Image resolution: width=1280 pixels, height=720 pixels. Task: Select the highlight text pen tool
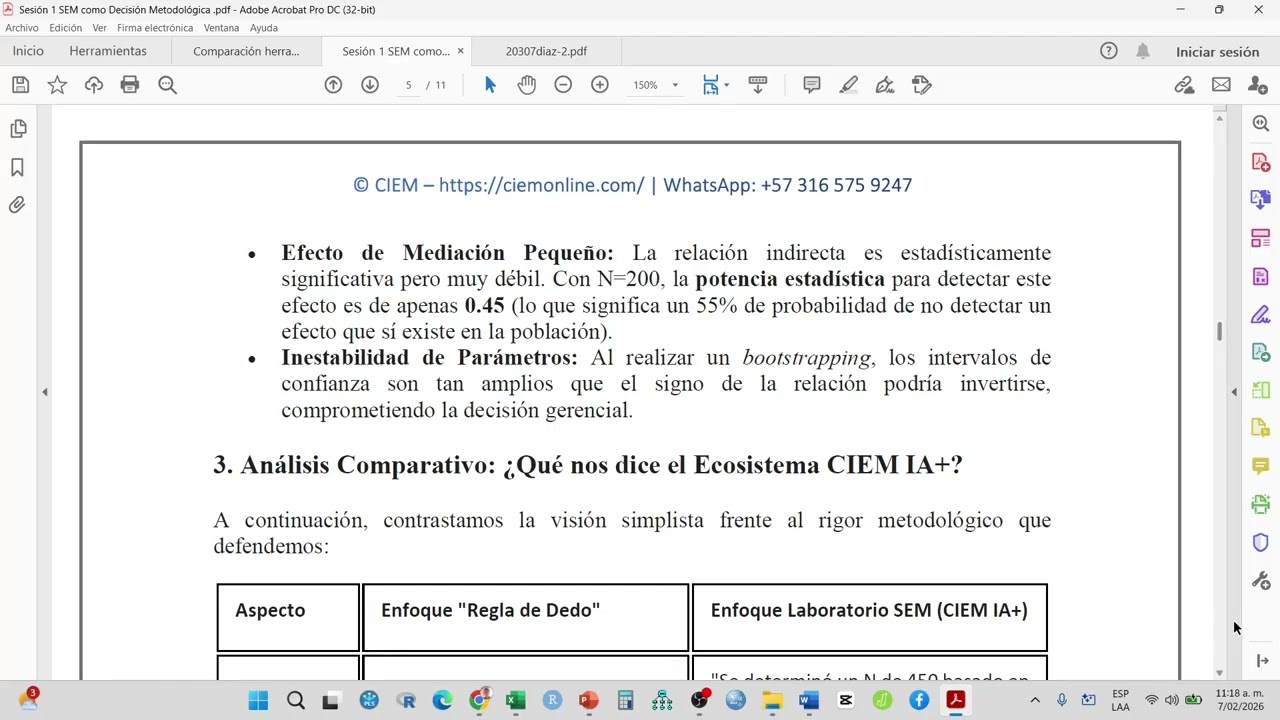tap(849, 85)
